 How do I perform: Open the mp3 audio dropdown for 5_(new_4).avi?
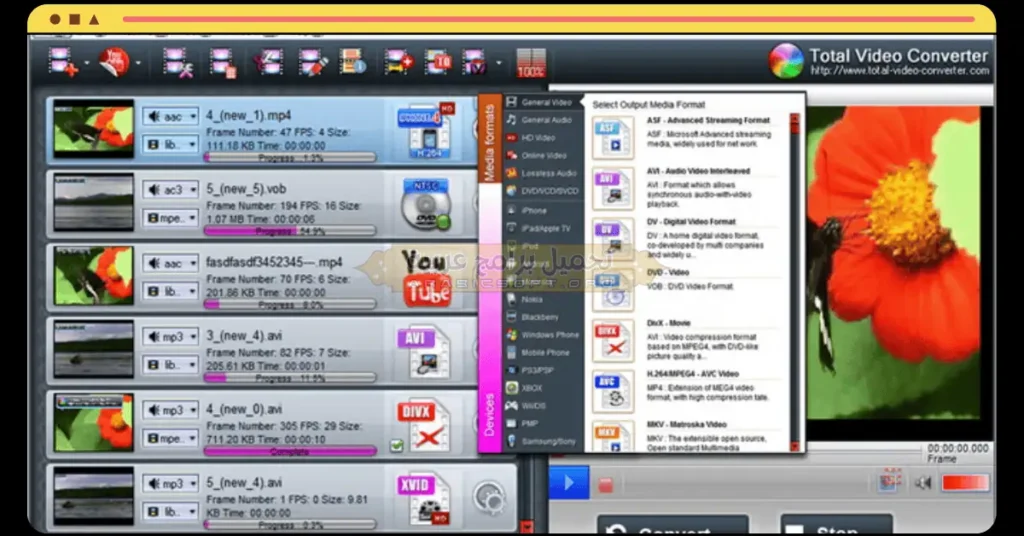[x=170, y=484]
